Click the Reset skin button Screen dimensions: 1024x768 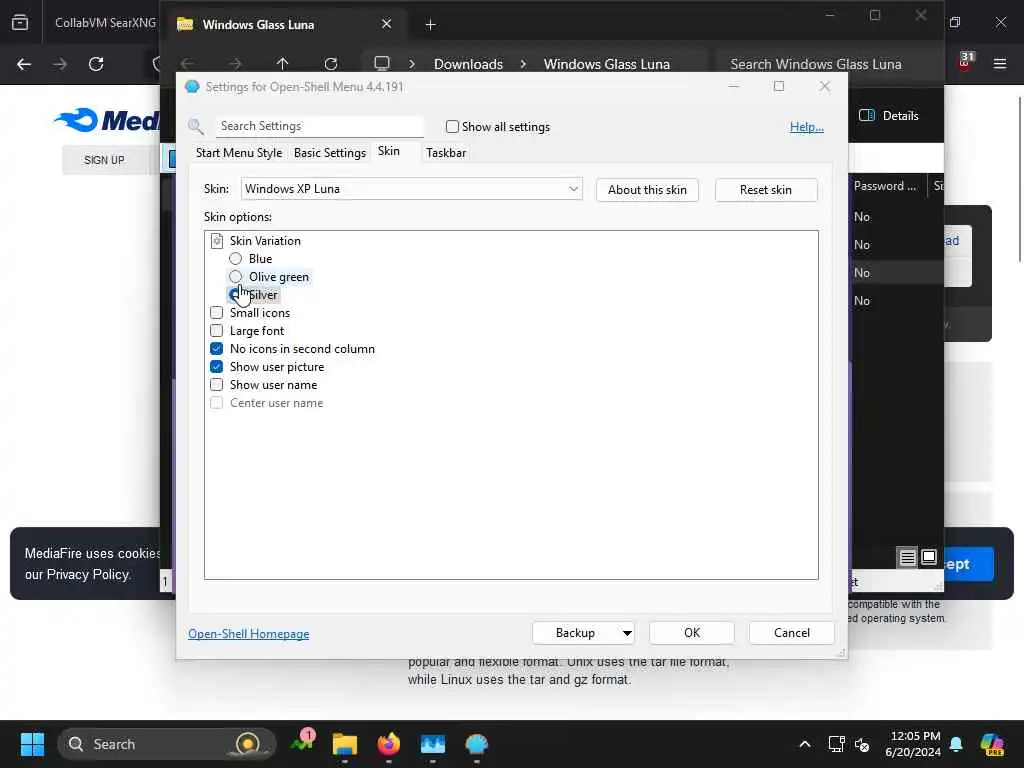766,190
